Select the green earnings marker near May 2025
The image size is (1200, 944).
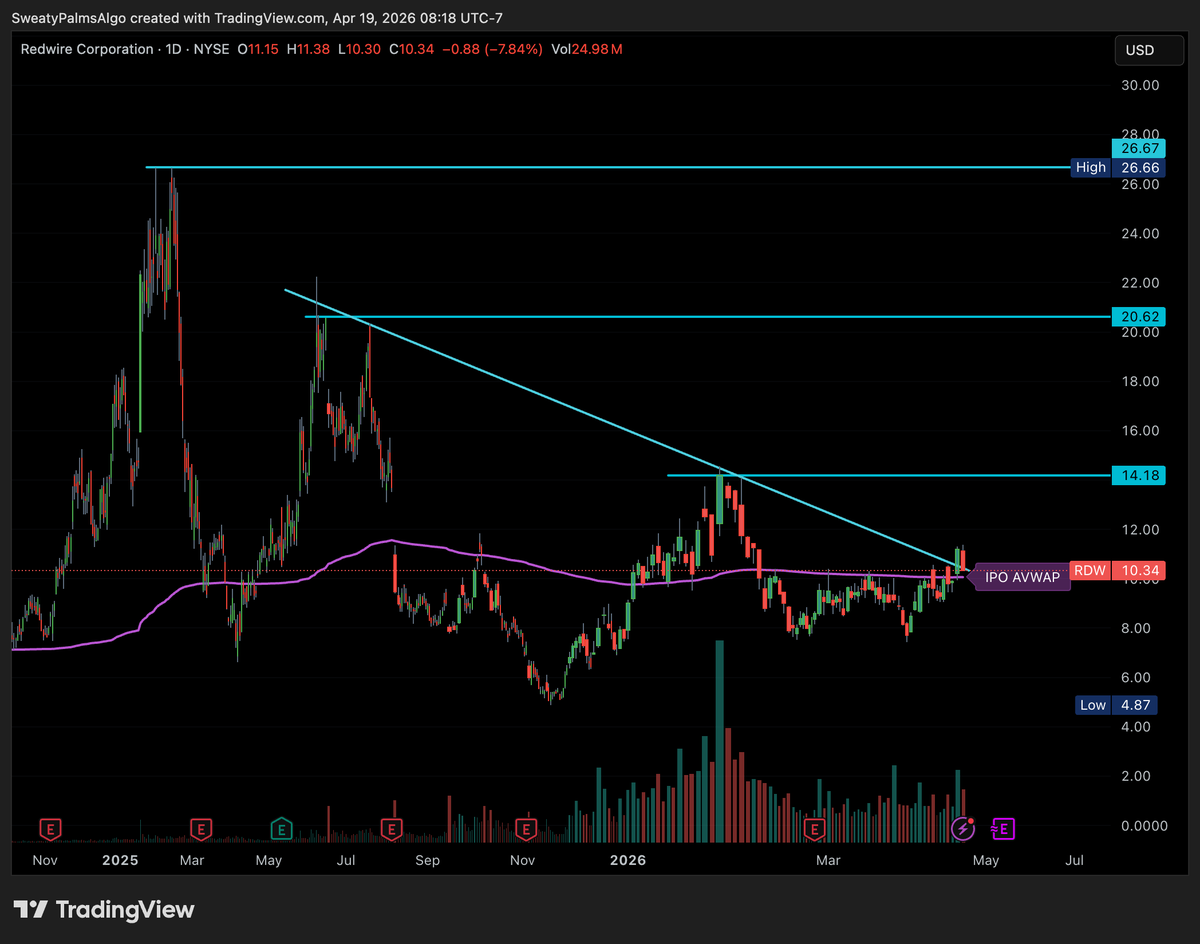click(x=282, y=828)
